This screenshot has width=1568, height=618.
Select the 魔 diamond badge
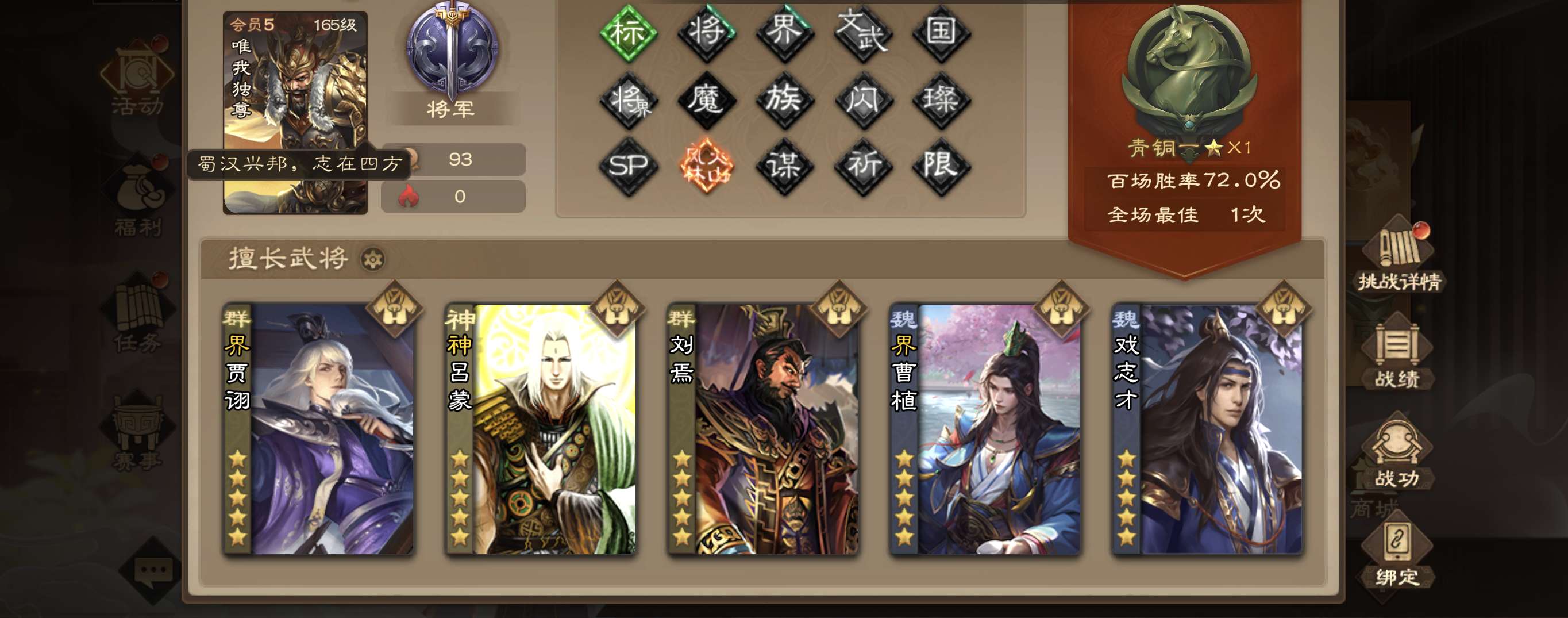(706, 99)
